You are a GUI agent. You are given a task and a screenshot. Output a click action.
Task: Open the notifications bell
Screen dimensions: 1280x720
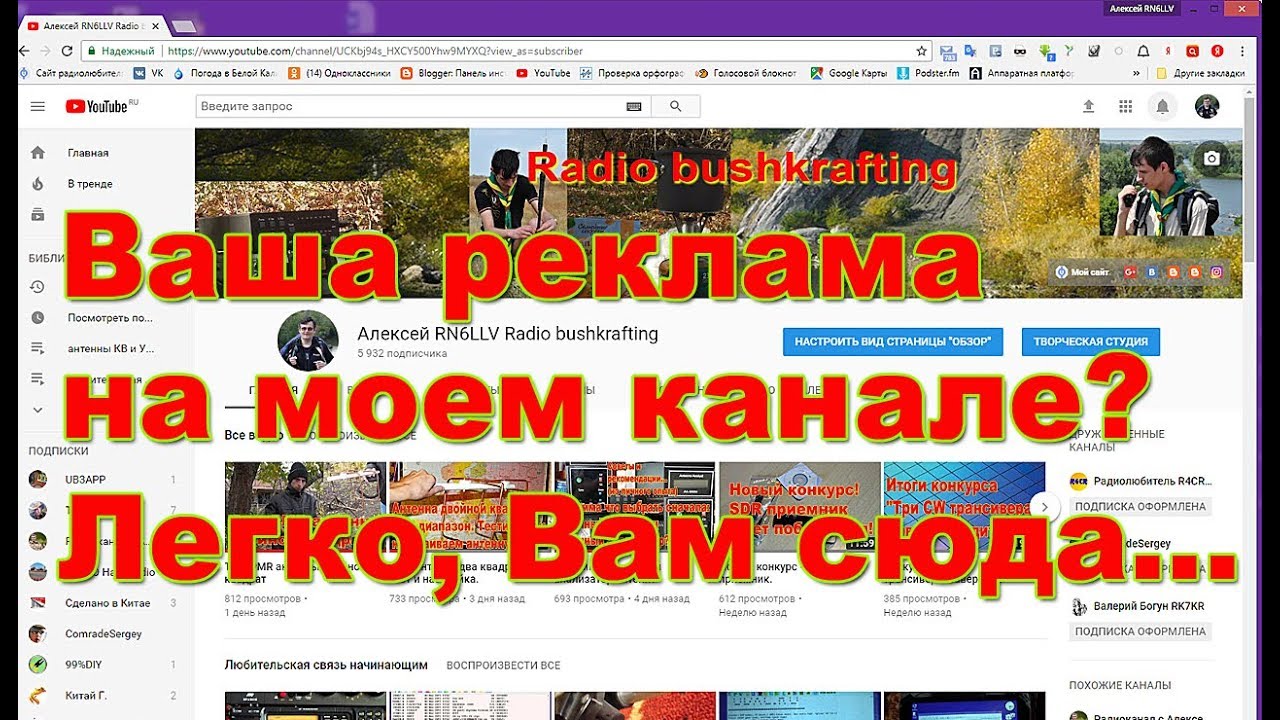(x=1162, y=106)
